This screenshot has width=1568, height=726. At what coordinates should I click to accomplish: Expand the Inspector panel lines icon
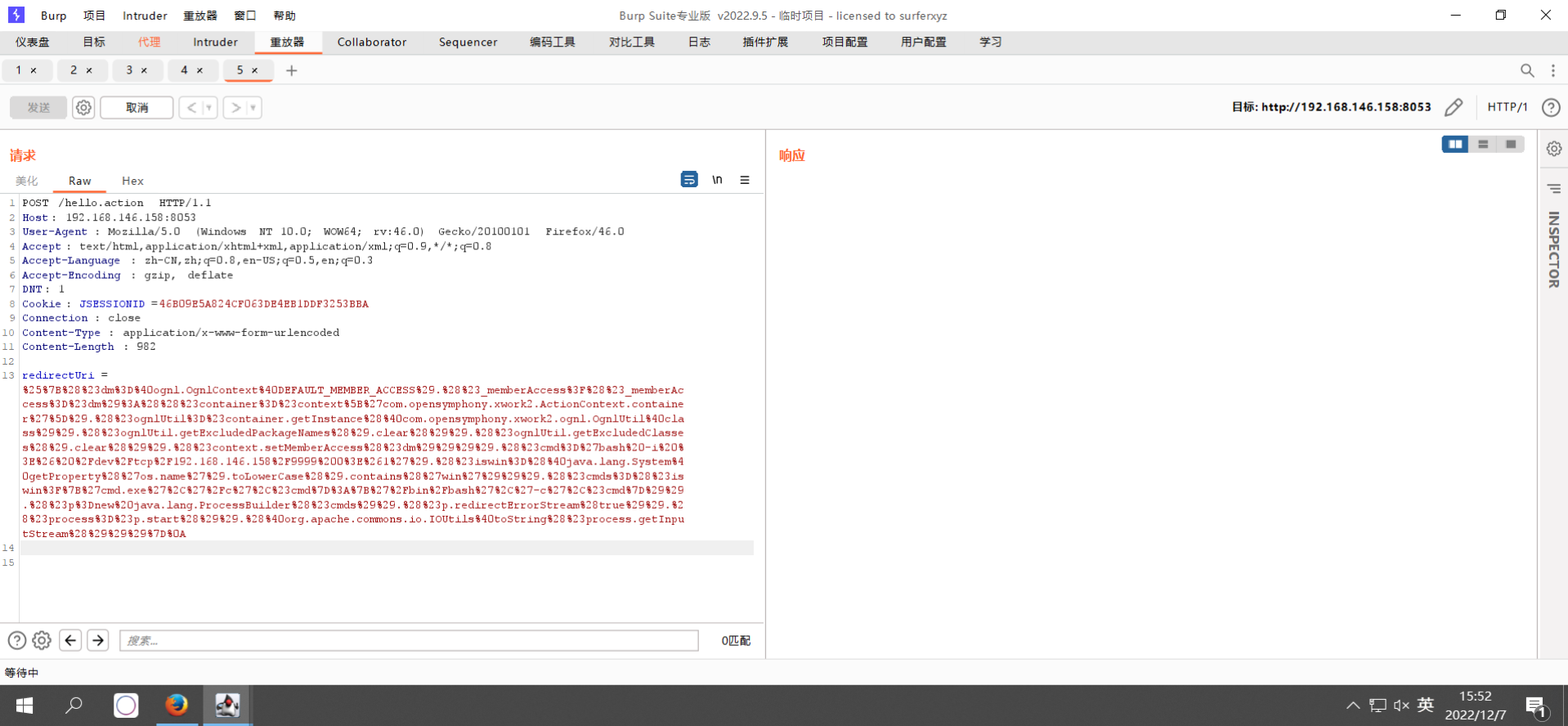1553,189
